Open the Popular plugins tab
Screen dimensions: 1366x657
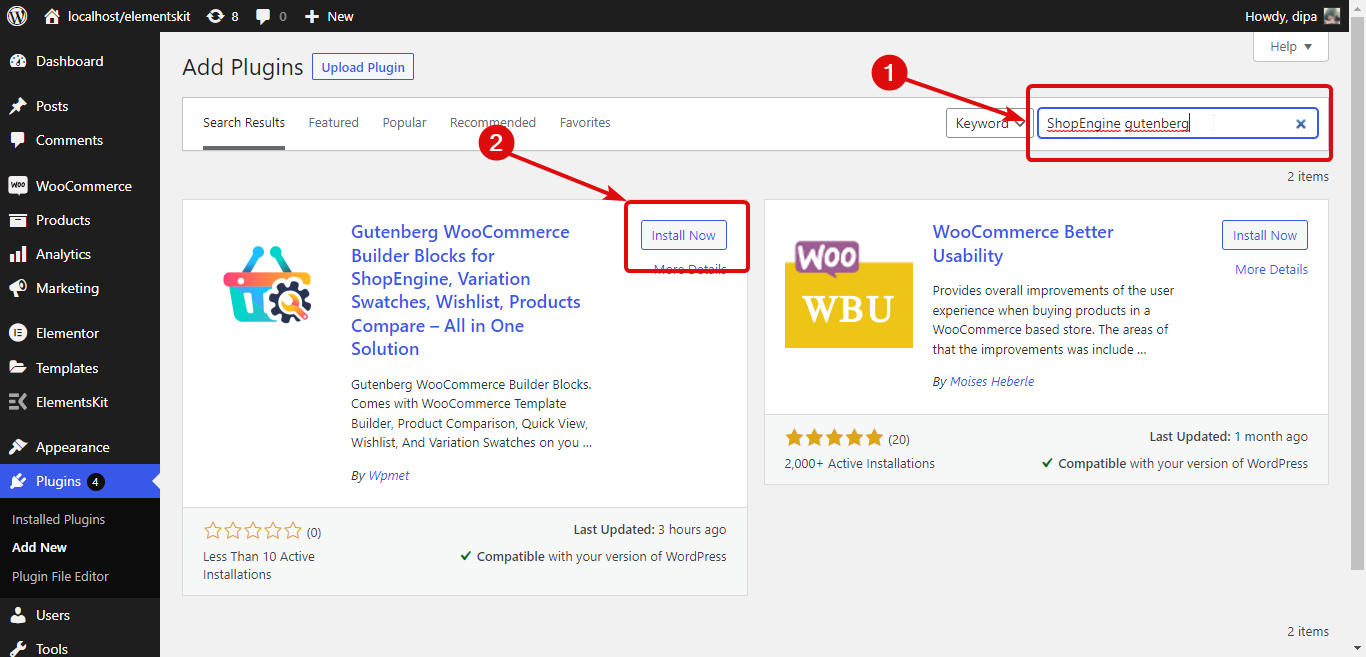(x=404, y=122)
